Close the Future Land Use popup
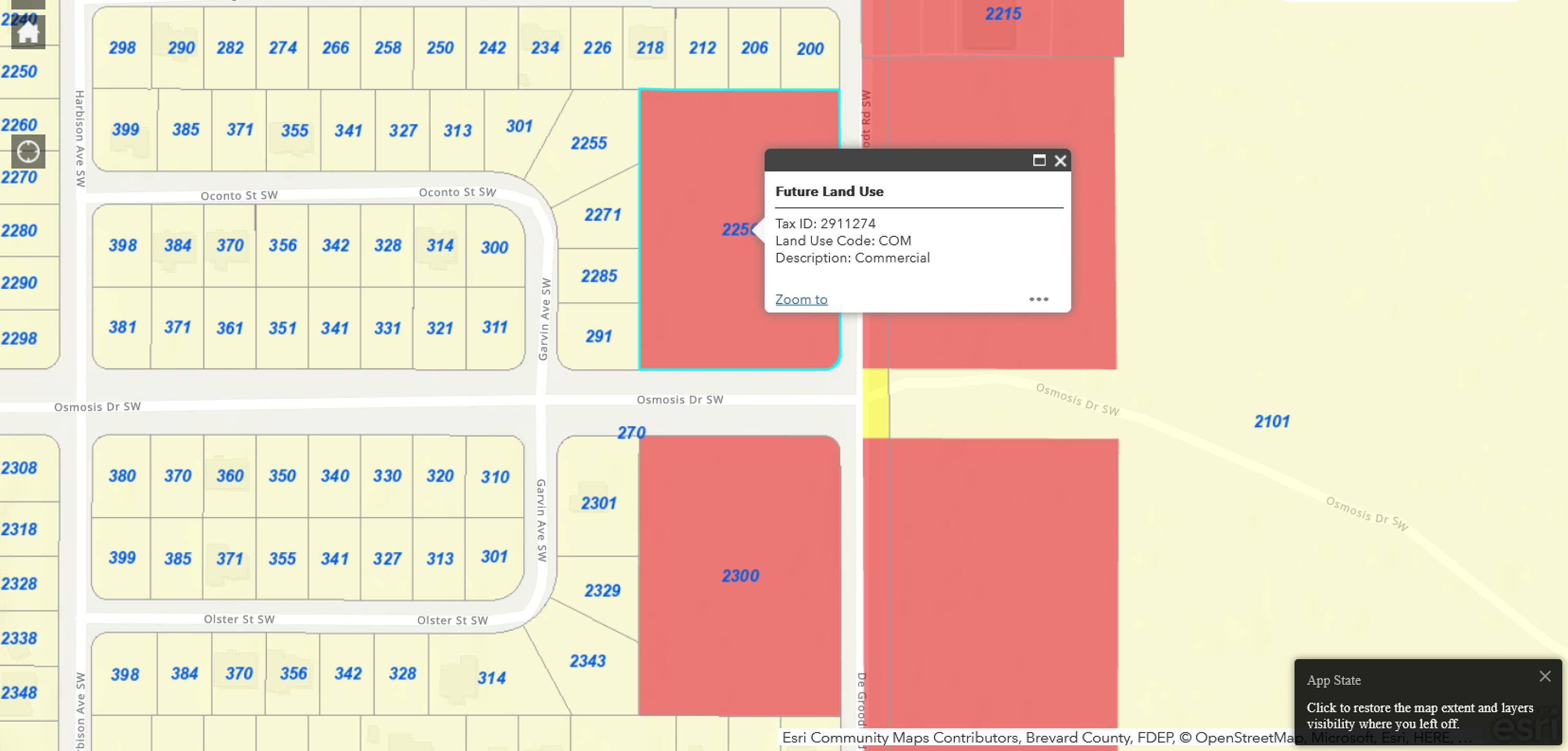Viewport: 1568px width, 751px height. click(1060, 160)
